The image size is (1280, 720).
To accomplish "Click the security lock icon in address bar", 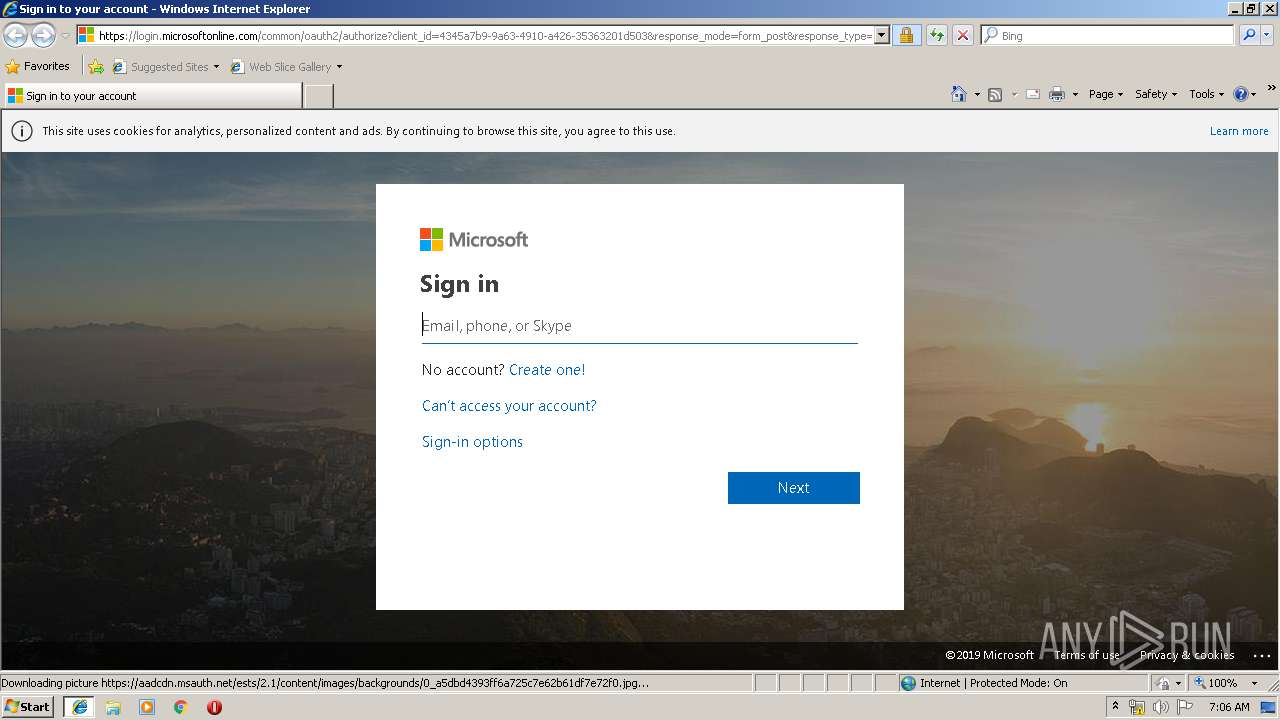I will click(906, 35).
